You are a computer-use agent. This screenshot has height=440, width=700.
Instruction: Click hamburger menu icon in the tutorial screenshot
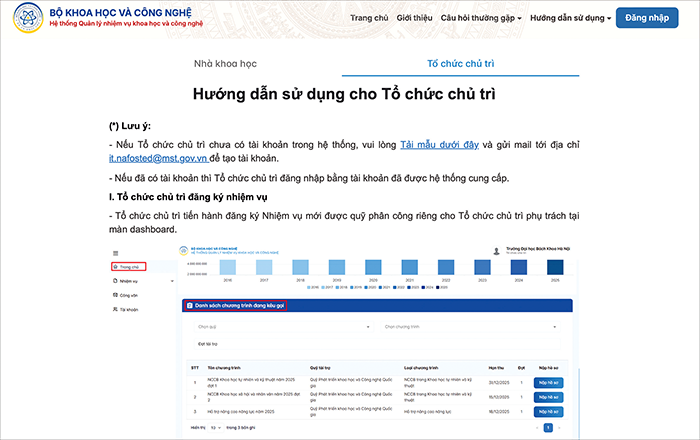pos(115,254)
